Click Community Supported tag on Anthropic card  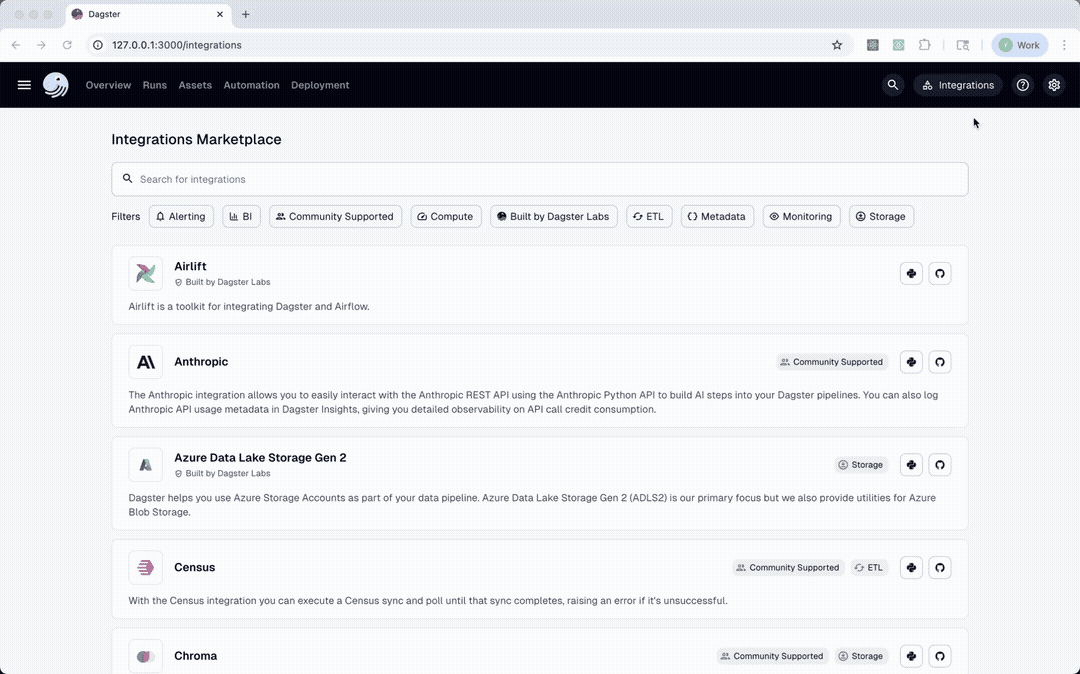coord(832,361)
